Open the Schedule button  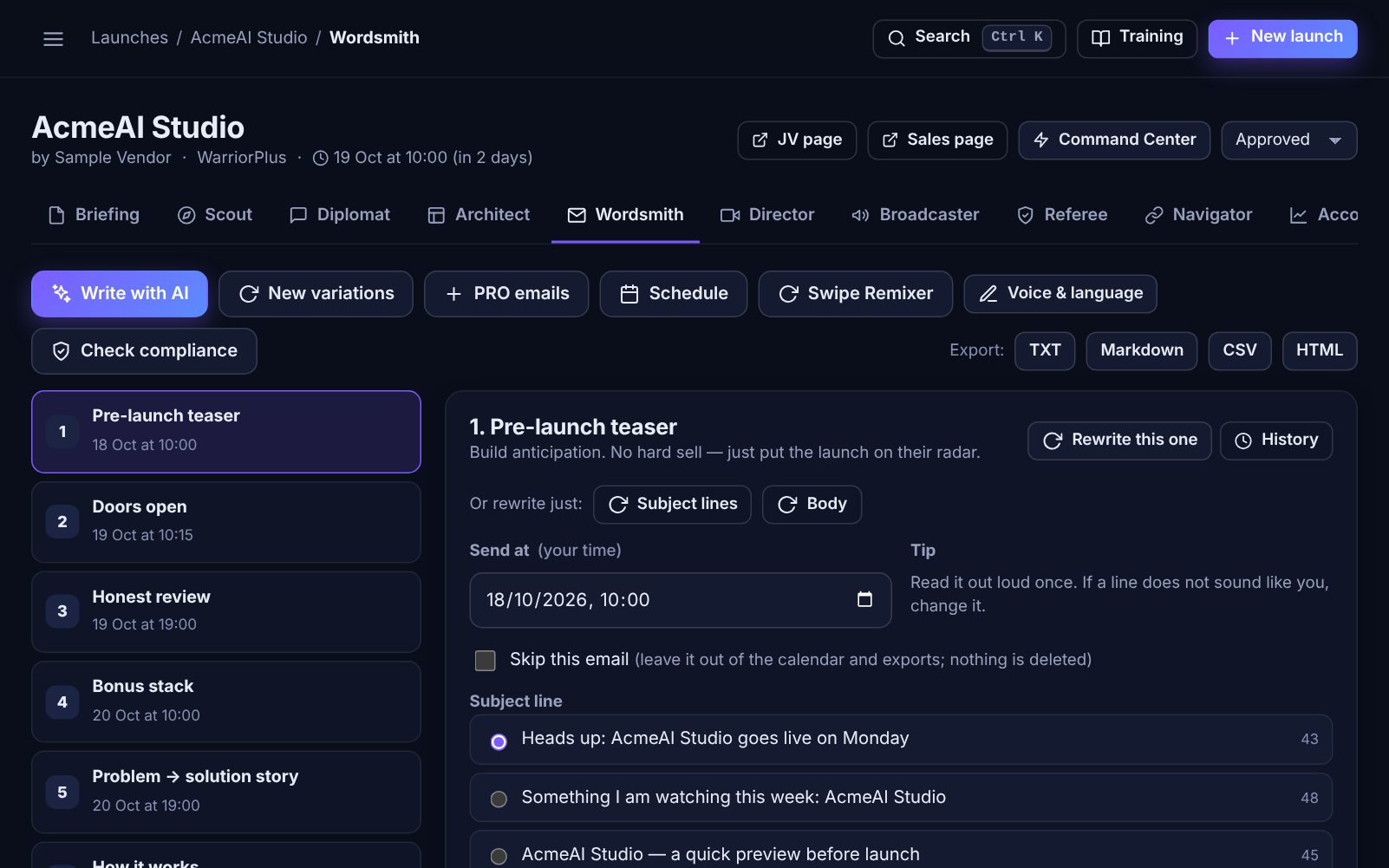tap(674, 294)
